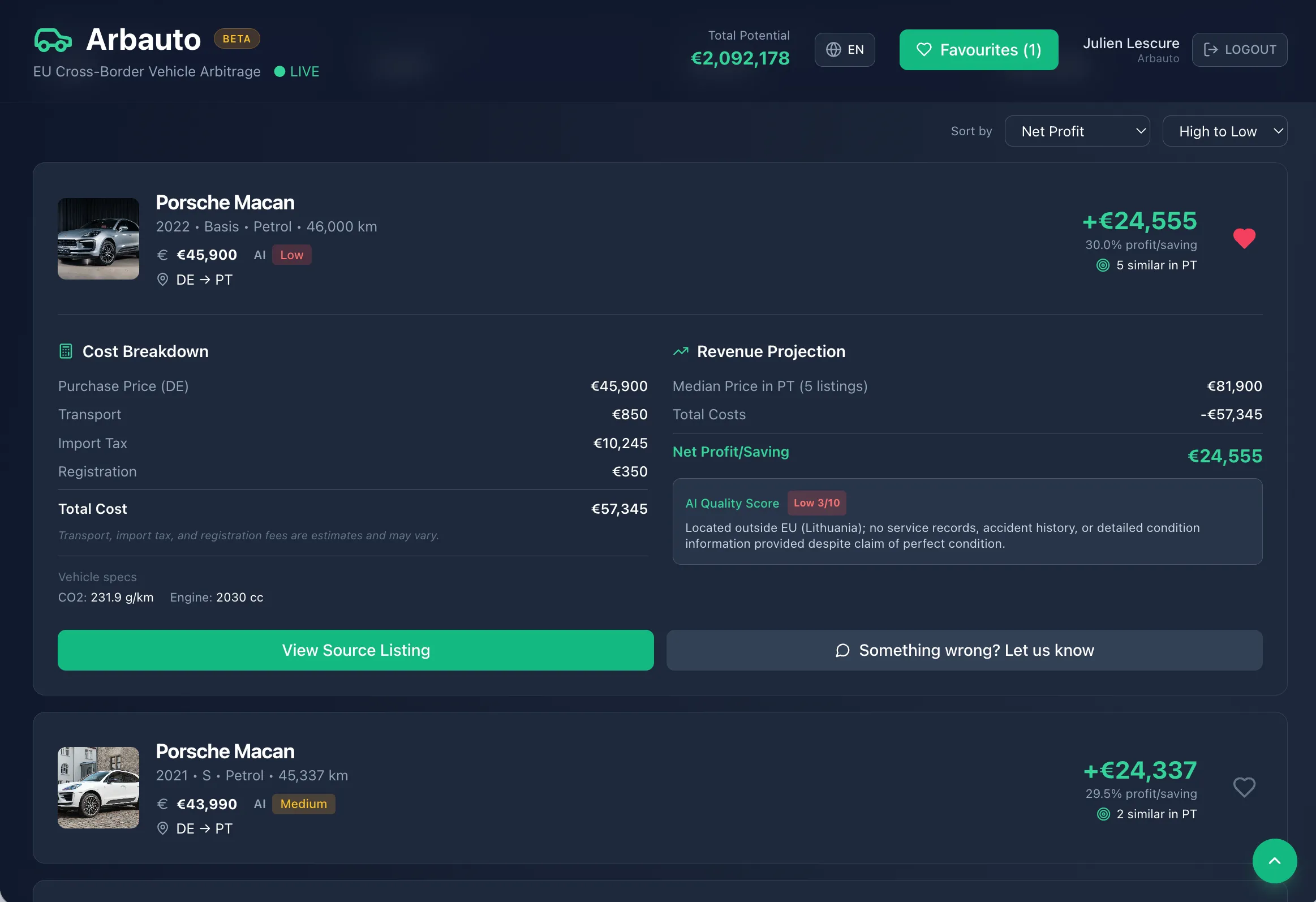Click the Low AI badge on 2022 Macan
The width and height of the screenshot is (1316, 902).
point(291,255)
